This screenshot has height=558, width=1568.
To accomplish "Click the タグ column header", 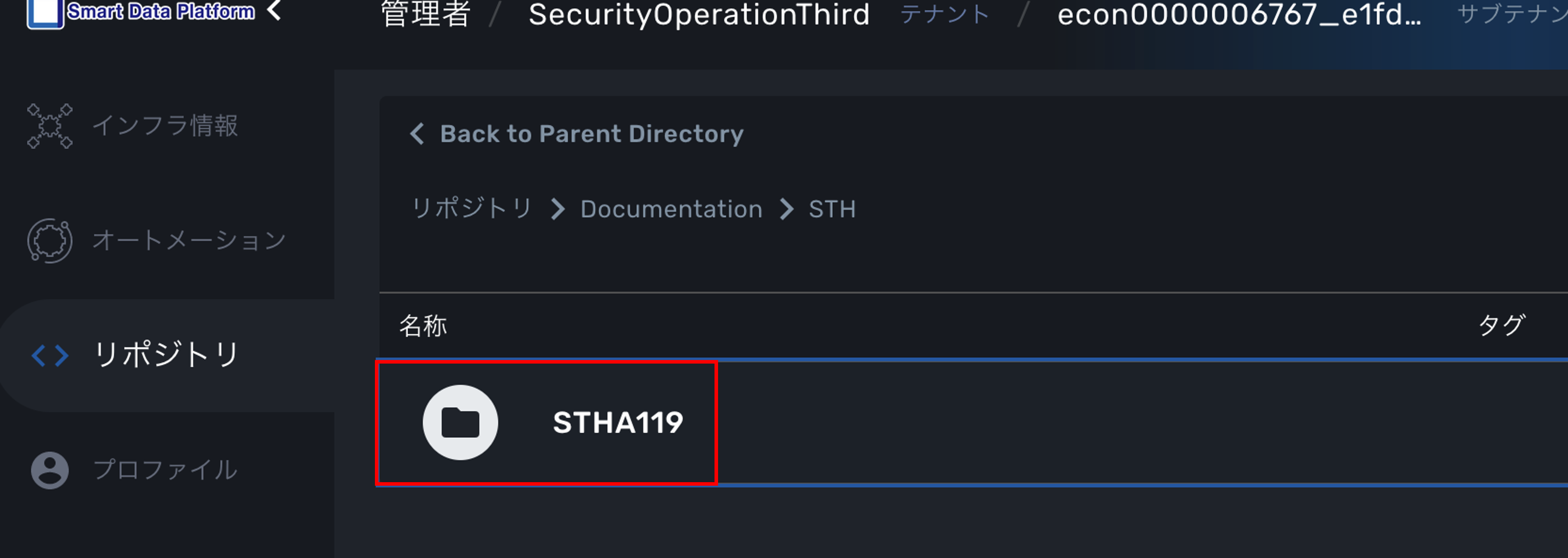I will click(1502, 325).
